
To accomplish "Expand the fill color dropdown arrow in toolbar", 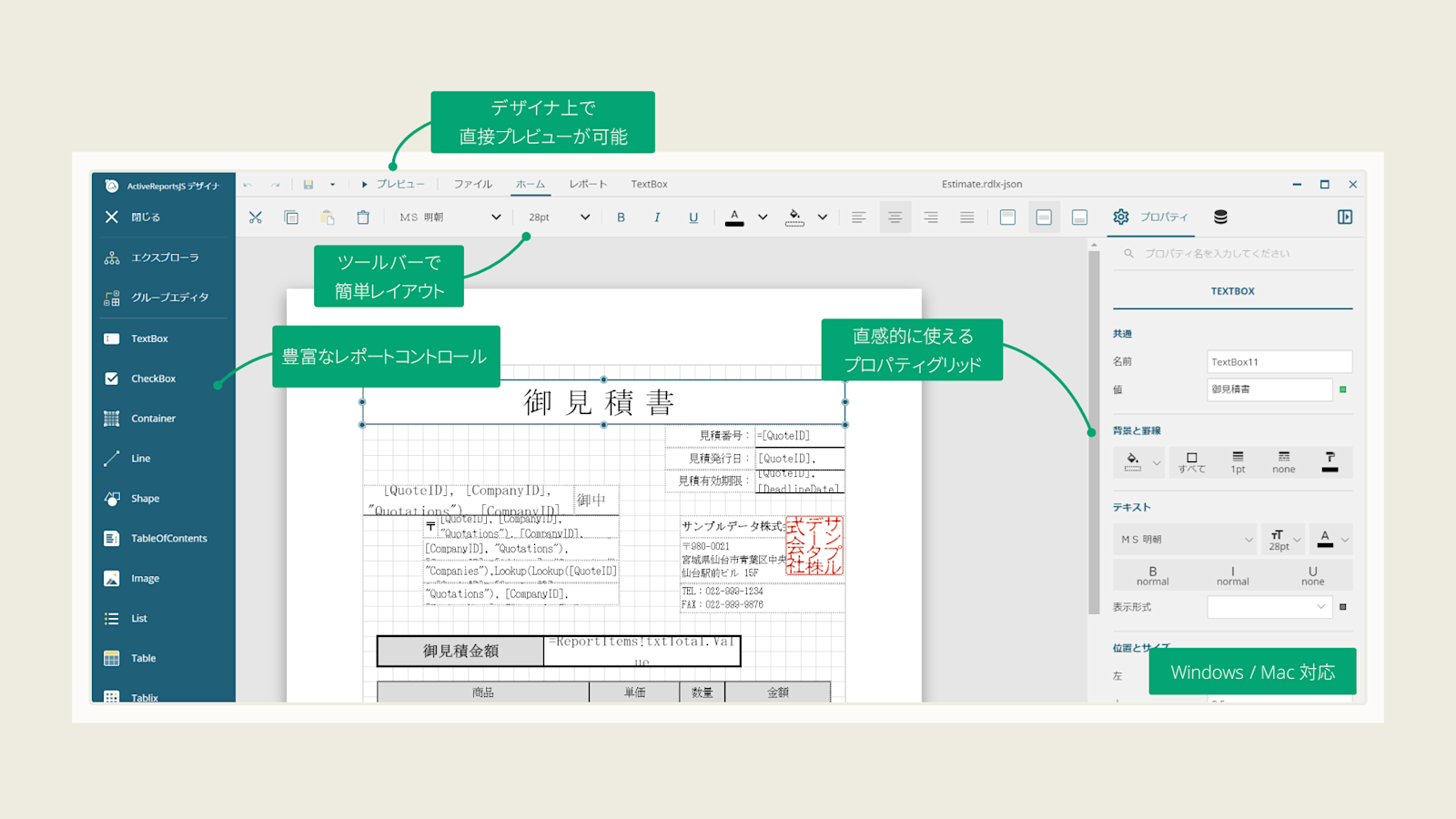I will click(823, 217).
